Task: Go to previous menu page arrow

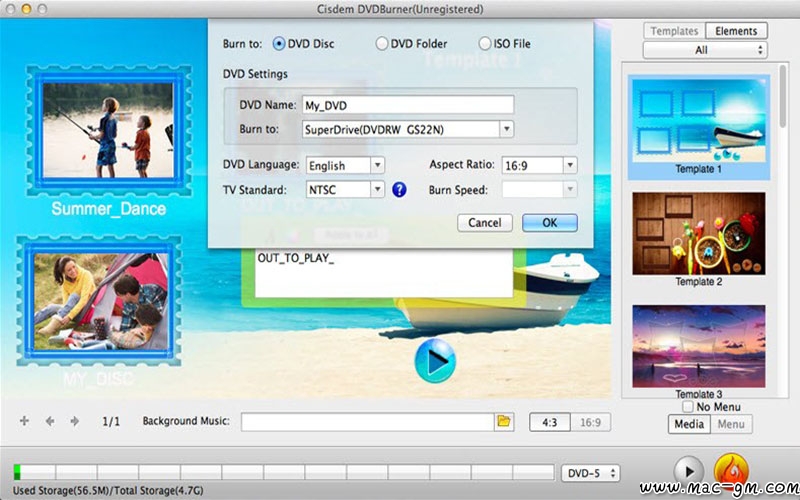Action: point(50,421)
